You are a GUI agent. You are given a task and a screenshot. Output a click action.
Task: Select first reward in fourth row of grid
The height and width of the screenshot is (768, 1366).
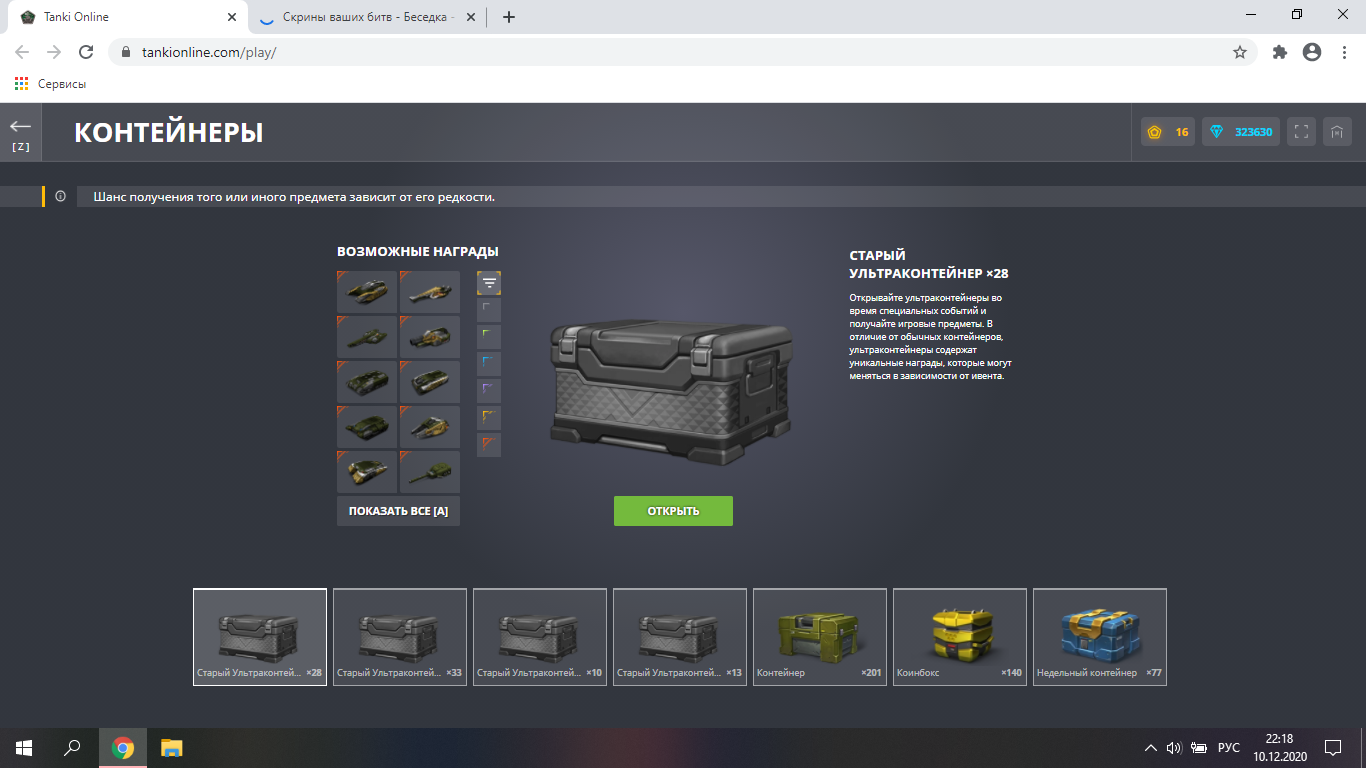(367, 427)
